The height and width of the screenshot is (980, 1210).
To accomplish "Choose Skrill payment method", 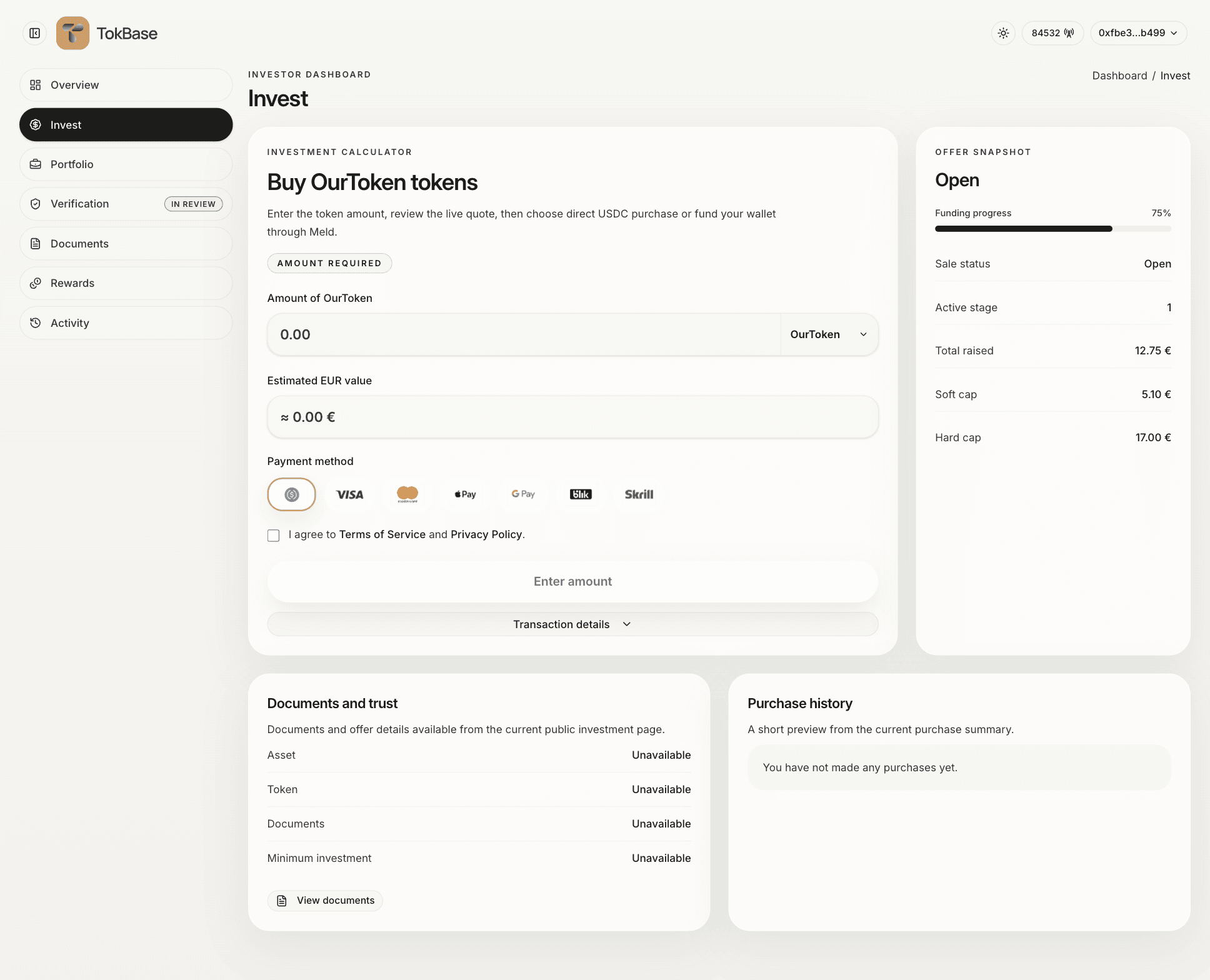I will [x=639, y=494].
